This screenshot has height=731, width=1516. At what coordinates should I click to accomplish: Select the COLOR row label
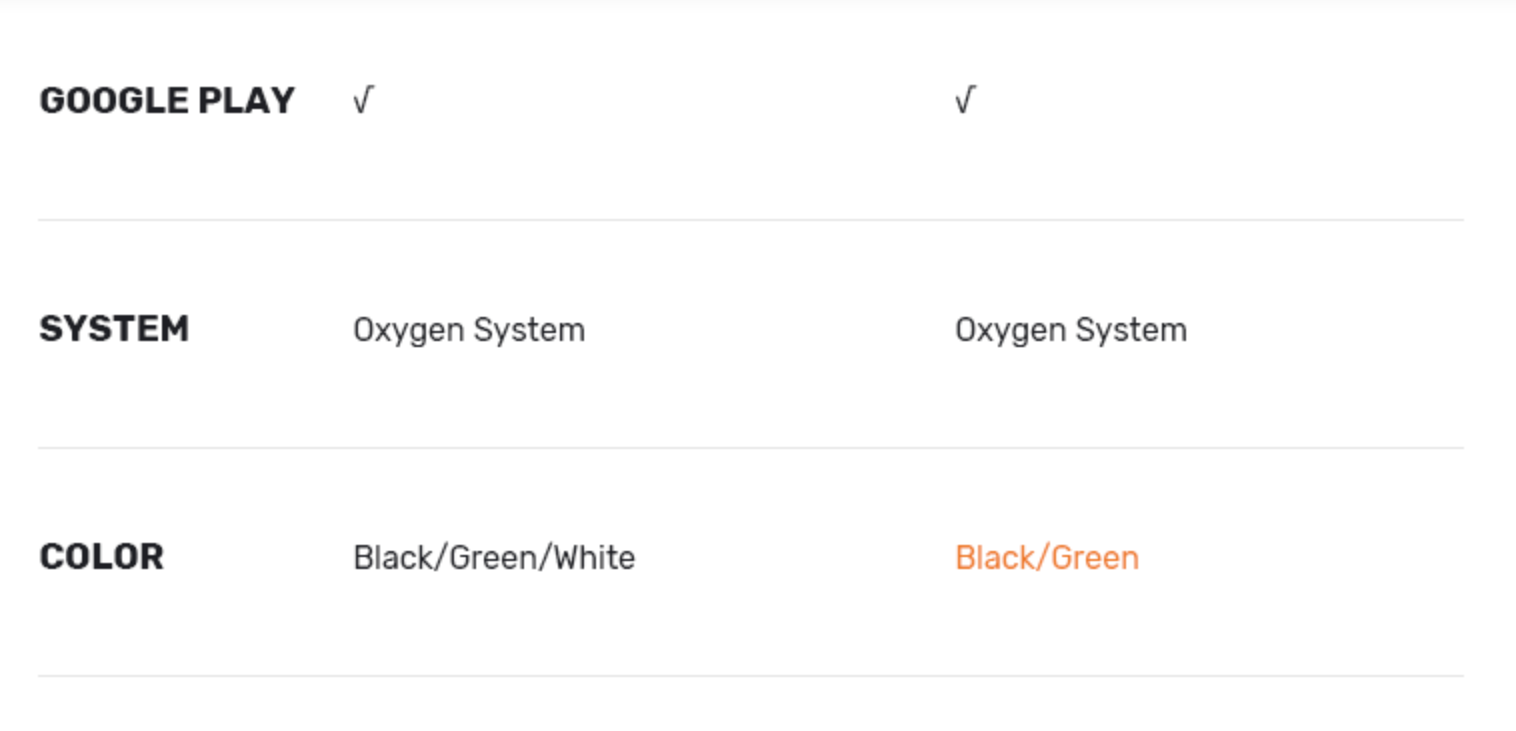tap(101, 557)
